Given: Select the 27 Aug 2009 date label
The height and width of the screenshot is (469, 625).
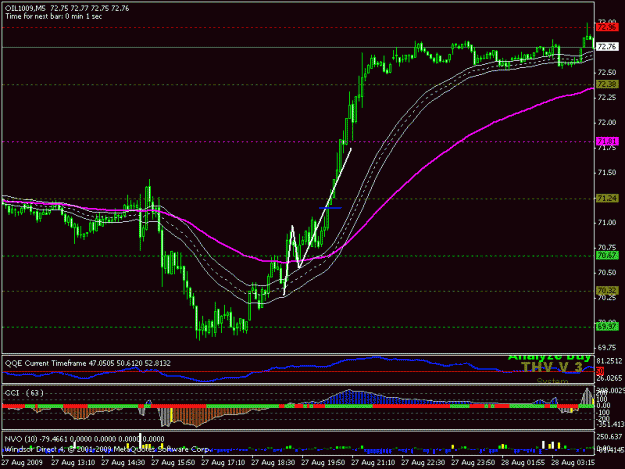Looking at the screenshot, I should pyautogui.click(x=22, y=463).
